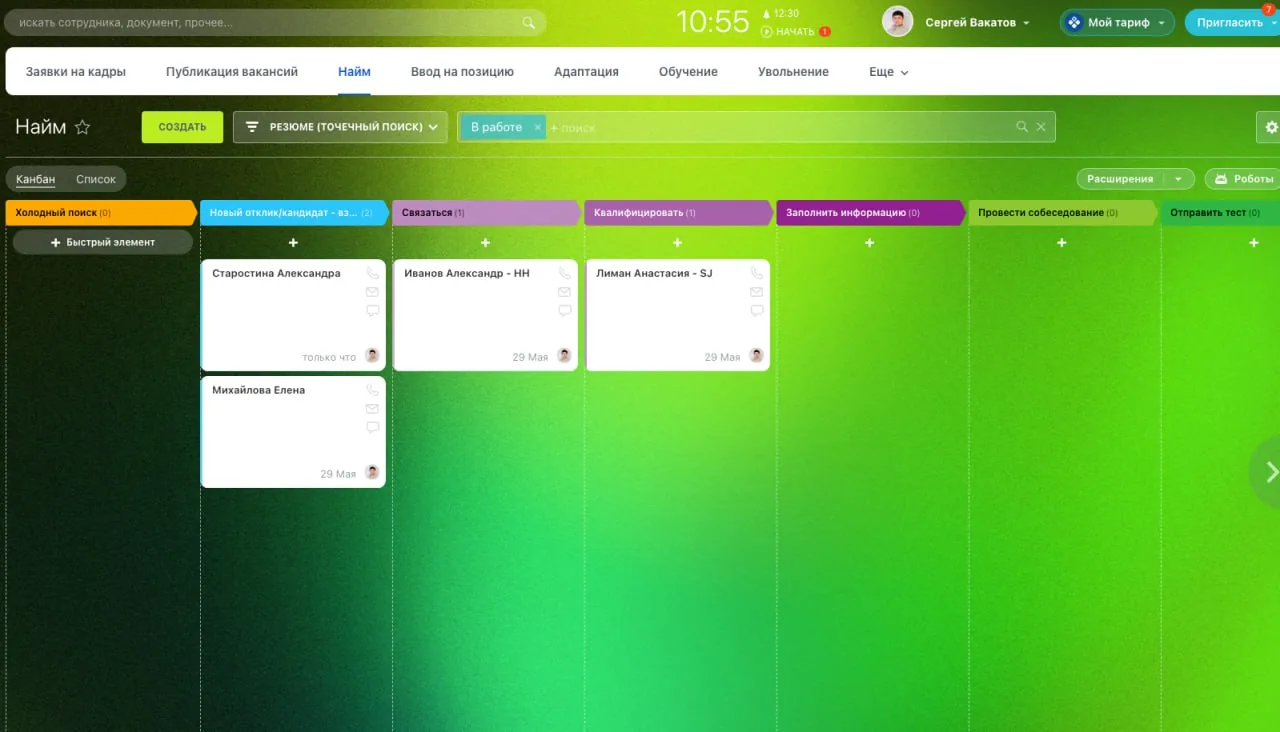This screenshot has height=732, width=1280.
Task: Click the СОЗДАТЬ button
Action: click(x=182, y=127)
